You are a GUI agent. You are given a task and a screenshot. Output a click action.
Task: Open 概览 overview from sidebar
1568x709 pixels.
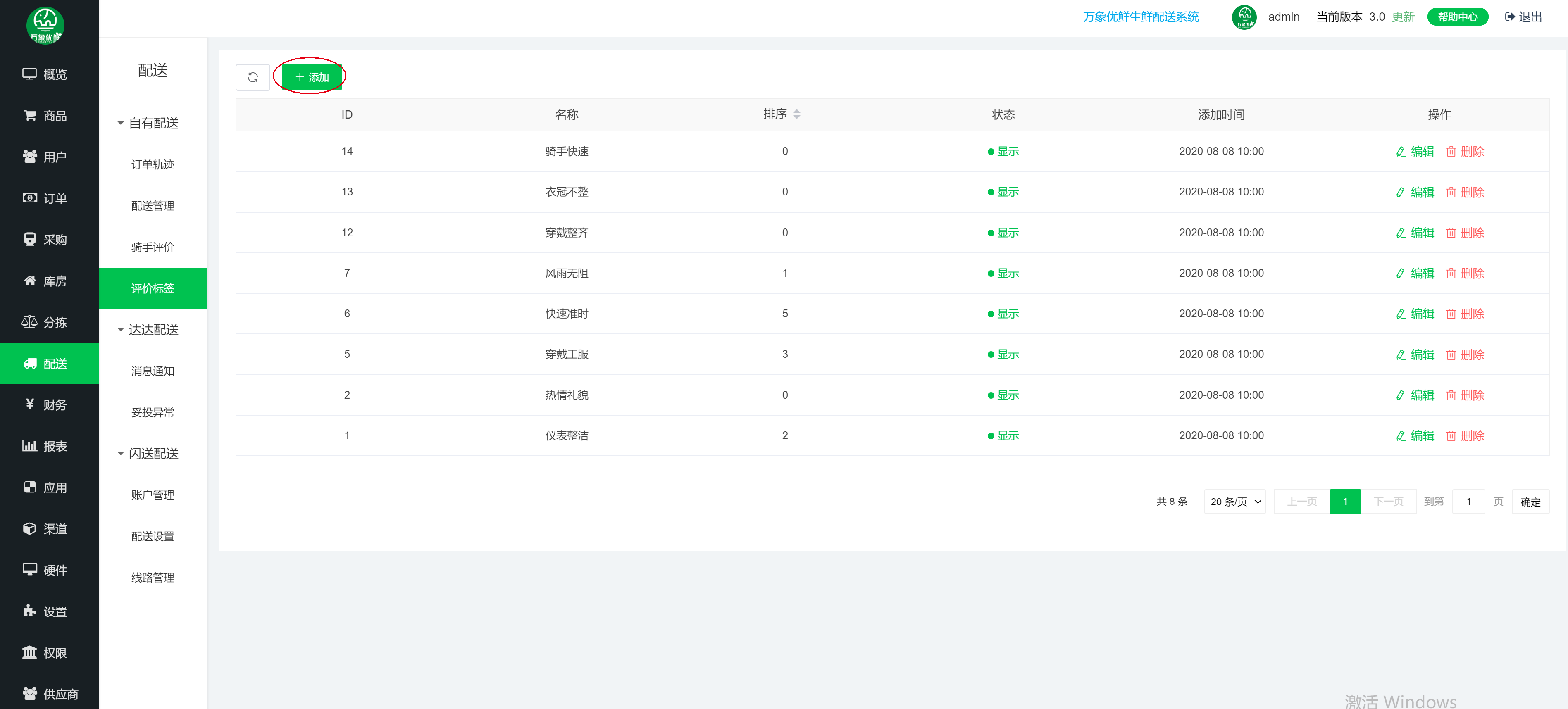pyautogui.click(x=45, y=74)
